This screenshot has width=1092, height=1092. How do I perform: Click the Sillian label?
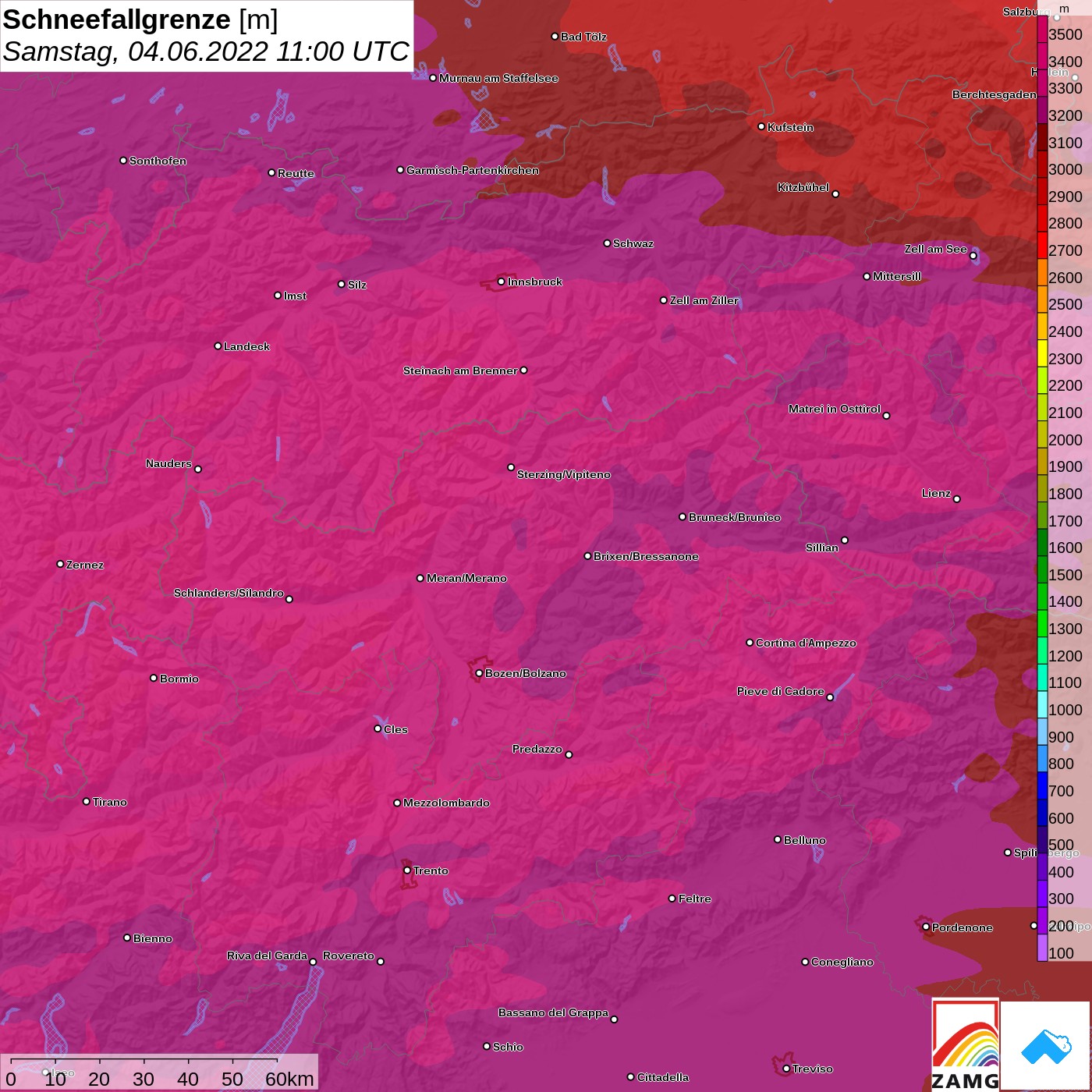click(x=822, y=548)
